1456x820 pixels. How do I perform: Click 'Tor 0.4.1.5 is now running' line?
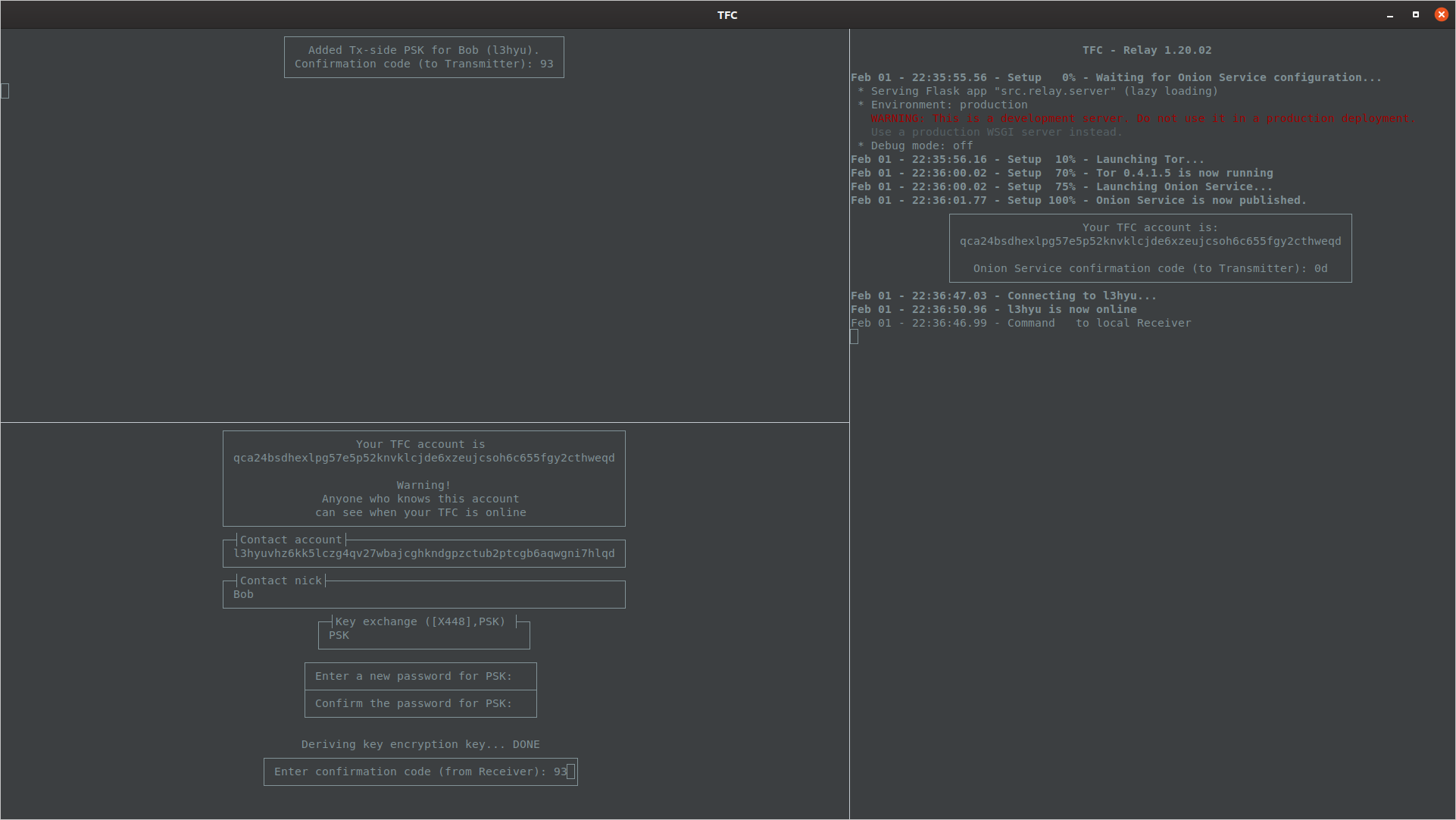click(1062, 173)
